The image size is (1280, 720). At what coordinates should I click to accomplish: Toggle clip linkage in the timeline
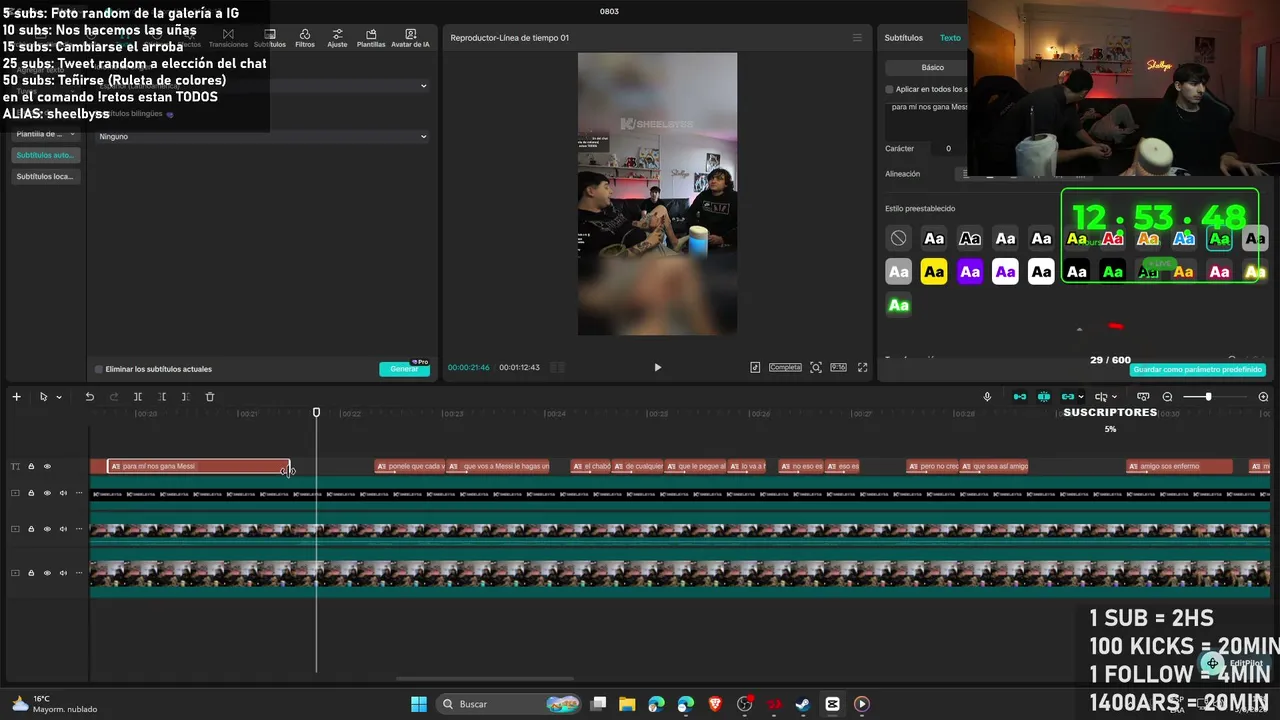(1068, 397)
